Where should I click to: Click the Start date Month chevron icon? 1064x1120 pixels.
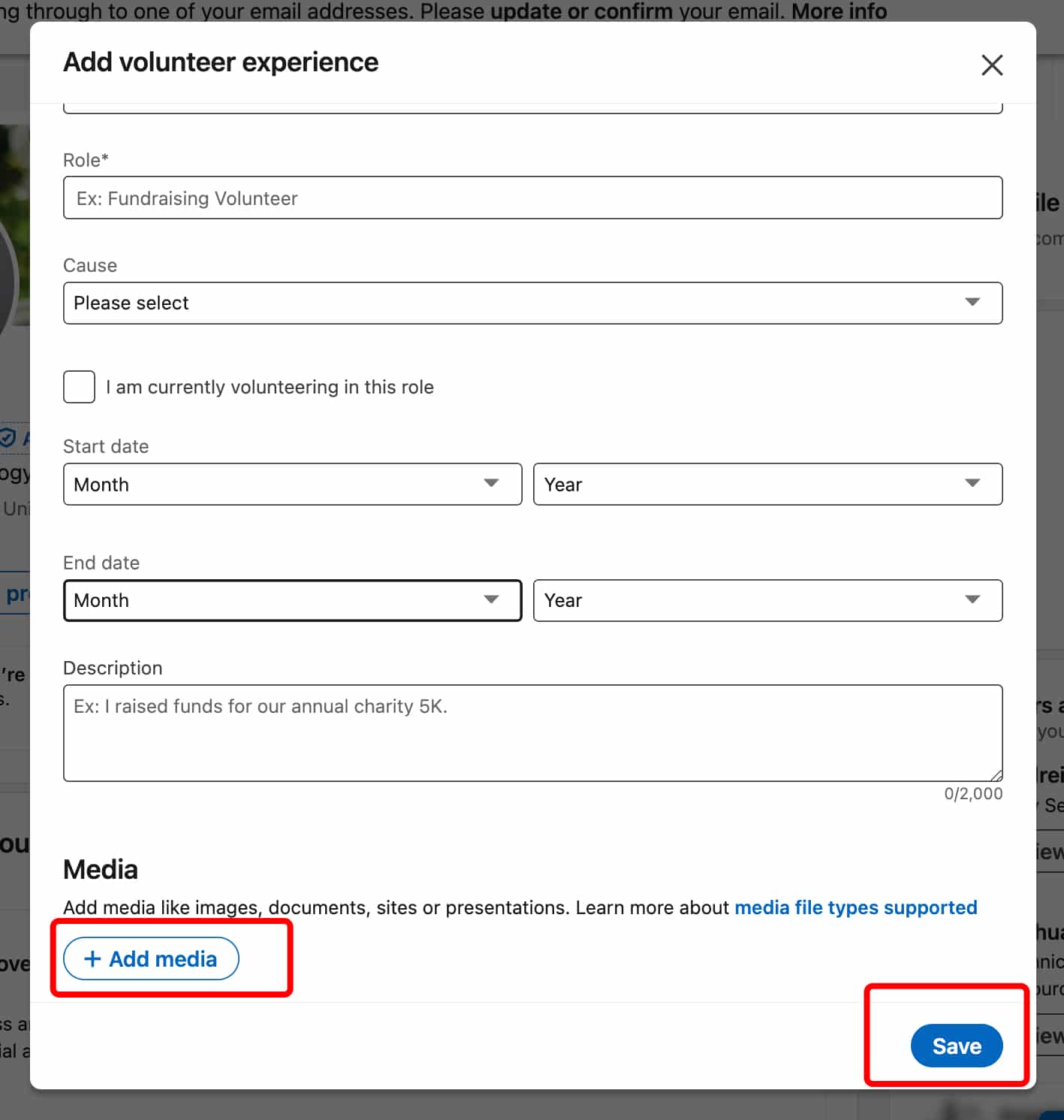[491, 485]
